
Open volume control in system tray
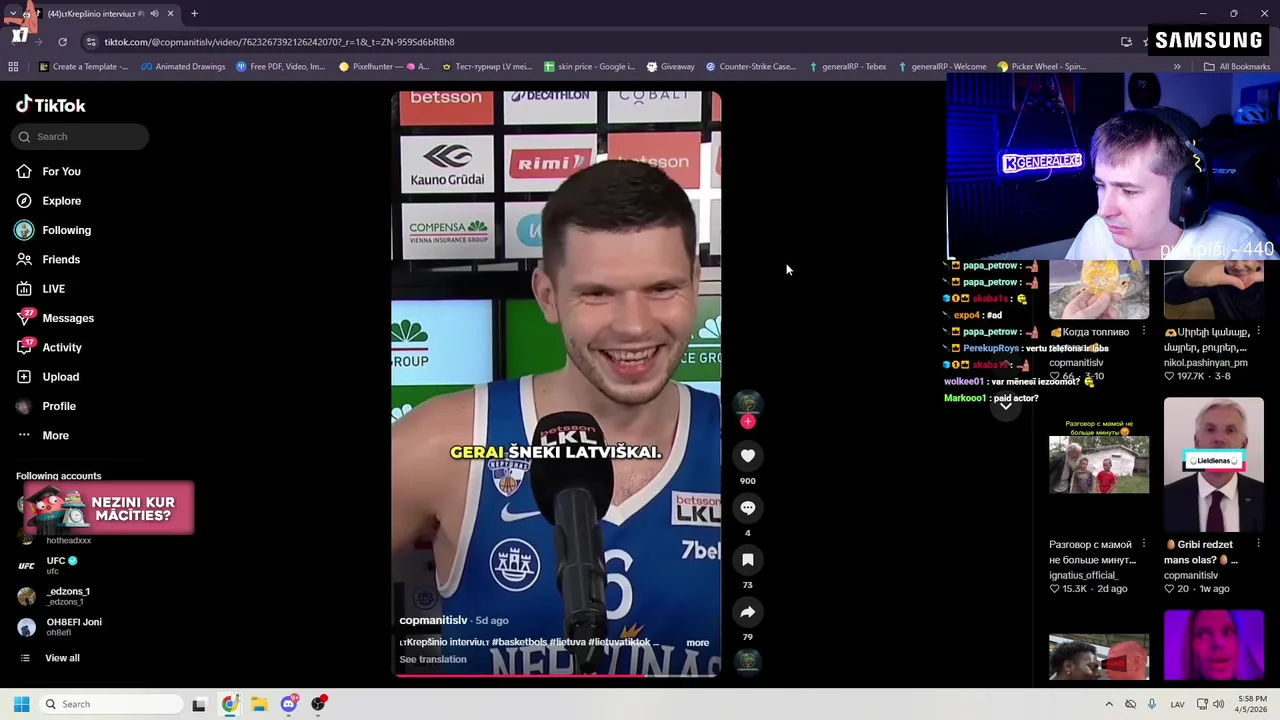pyautogui.click(x=1218, y=704)
